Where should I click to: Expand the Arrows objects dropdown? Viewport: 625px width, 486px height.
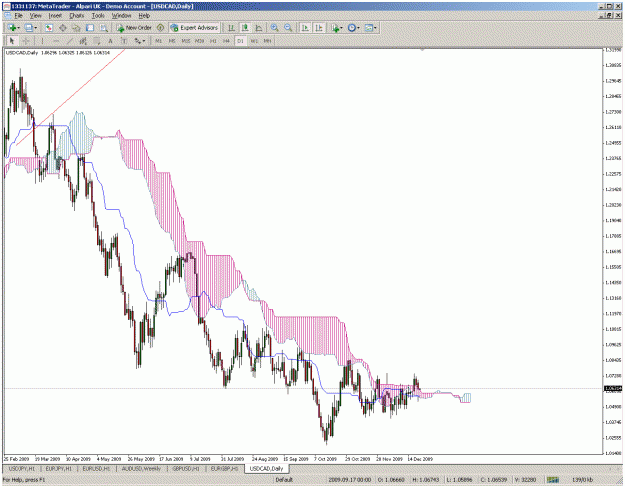pos(143,41)
